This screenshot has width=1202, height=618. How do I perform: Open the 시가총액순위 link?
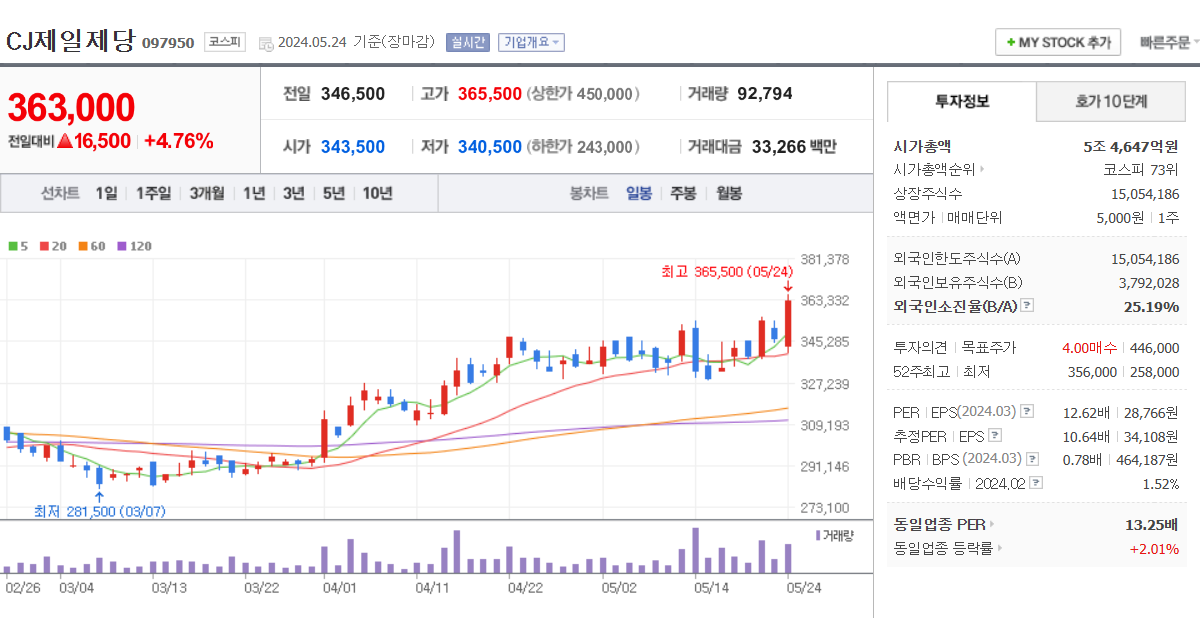click(x=938, y=169)
